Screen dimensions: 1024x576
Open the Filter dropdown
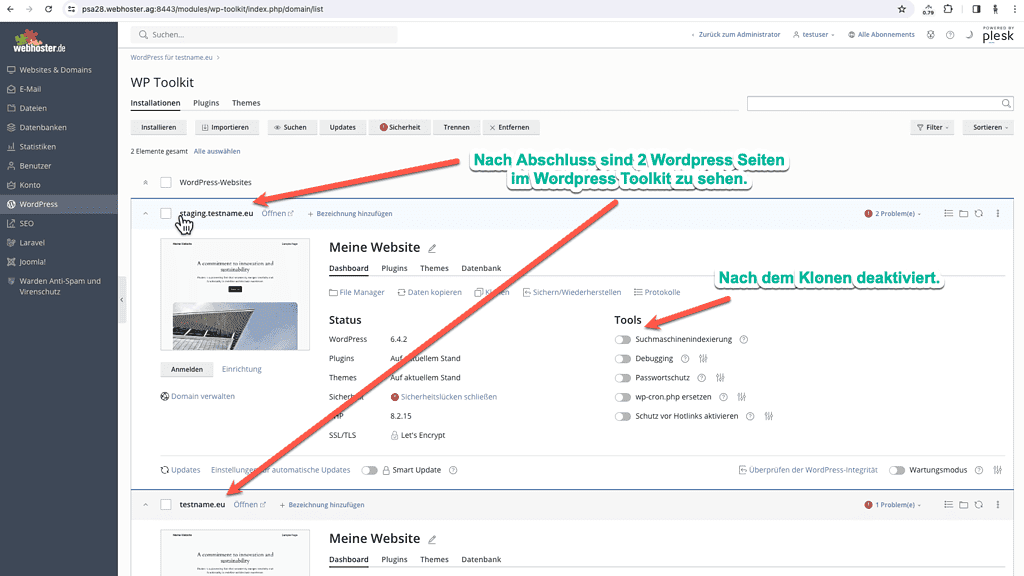932,127
